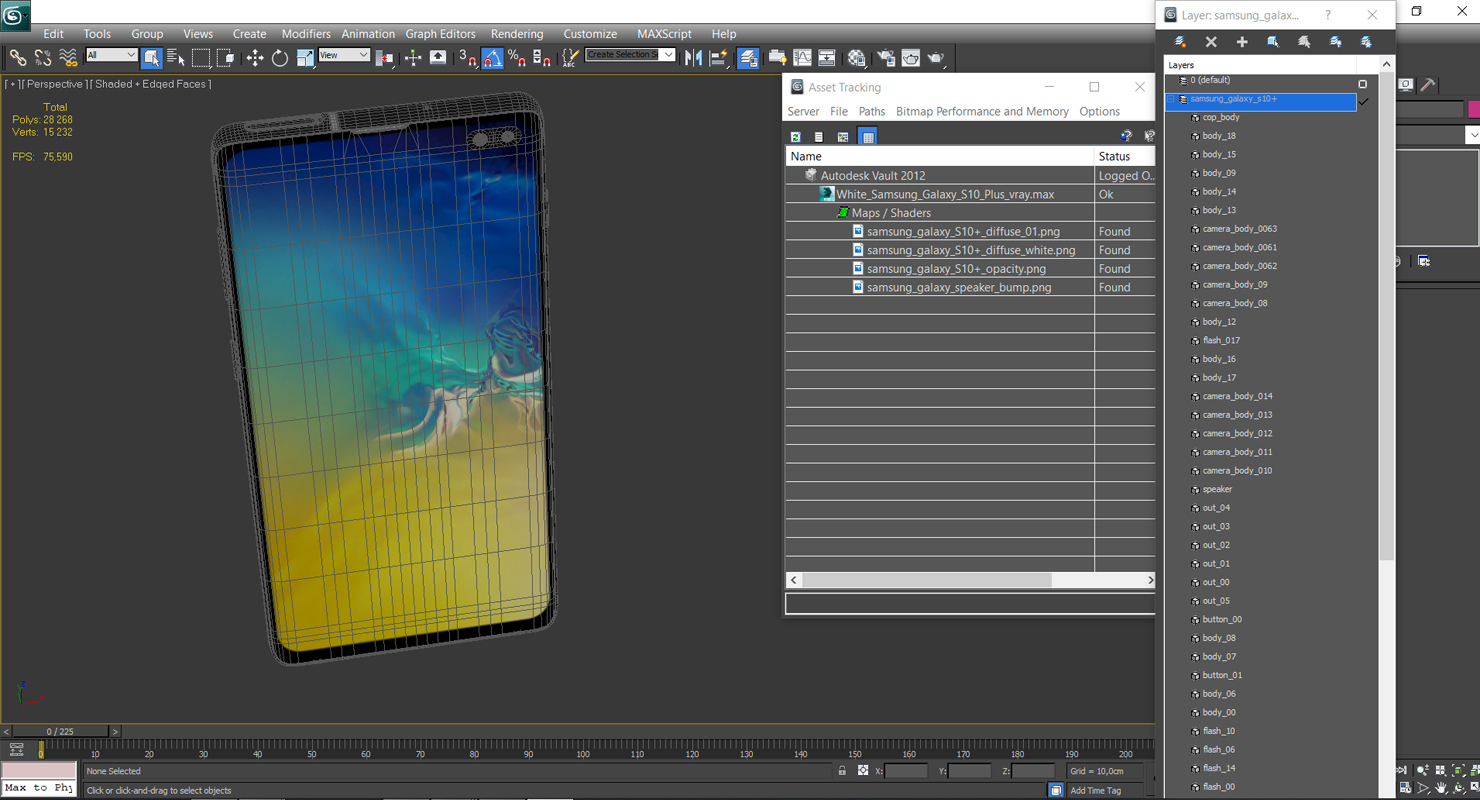1480x800 pixels.
Task: Click the X coordinate input field
Action: [906, 771]
